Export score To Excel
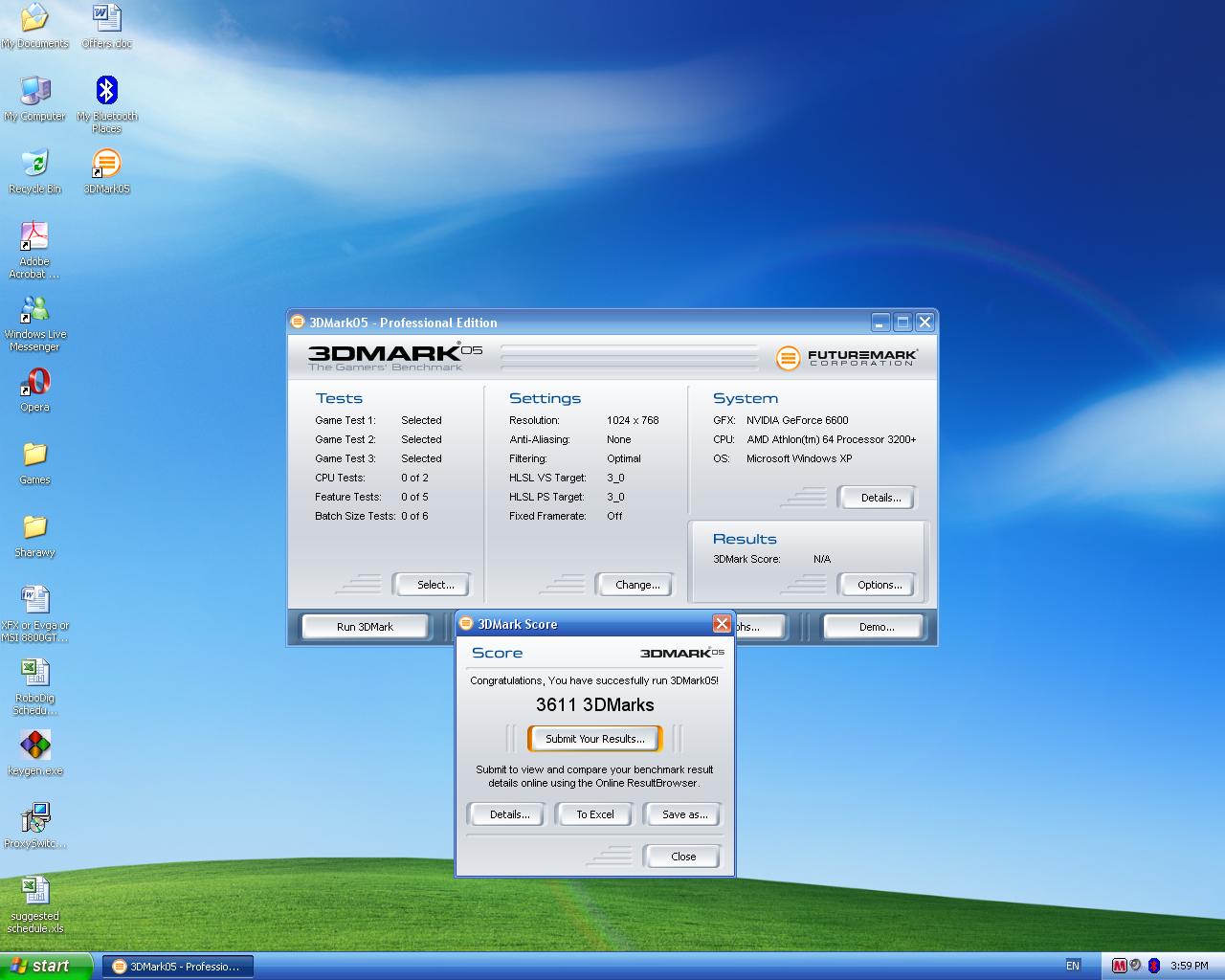 pyautogui.click(x=595, y=814)
